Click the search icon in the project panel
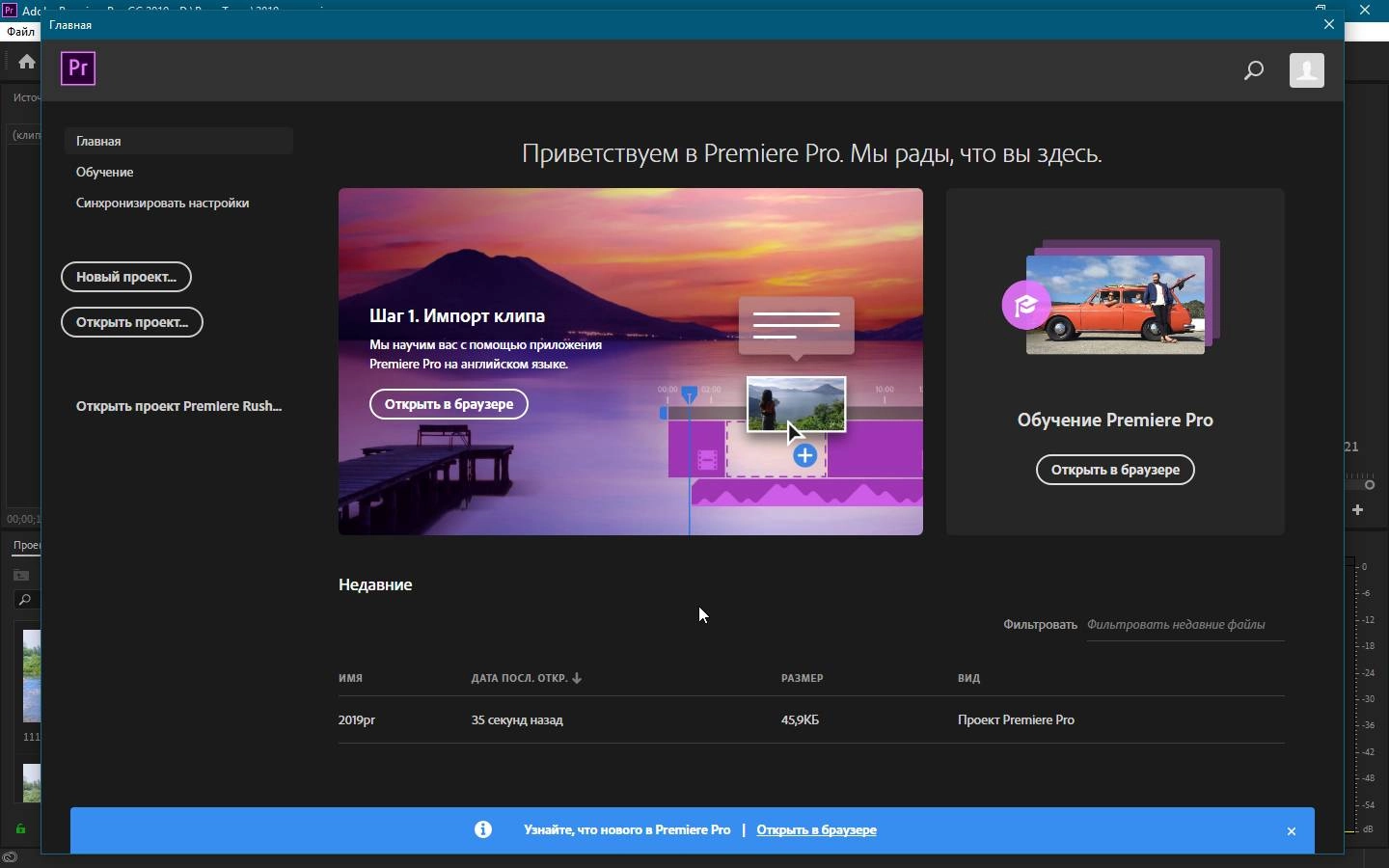1389x868 pixels. click(x=24, y=600)
